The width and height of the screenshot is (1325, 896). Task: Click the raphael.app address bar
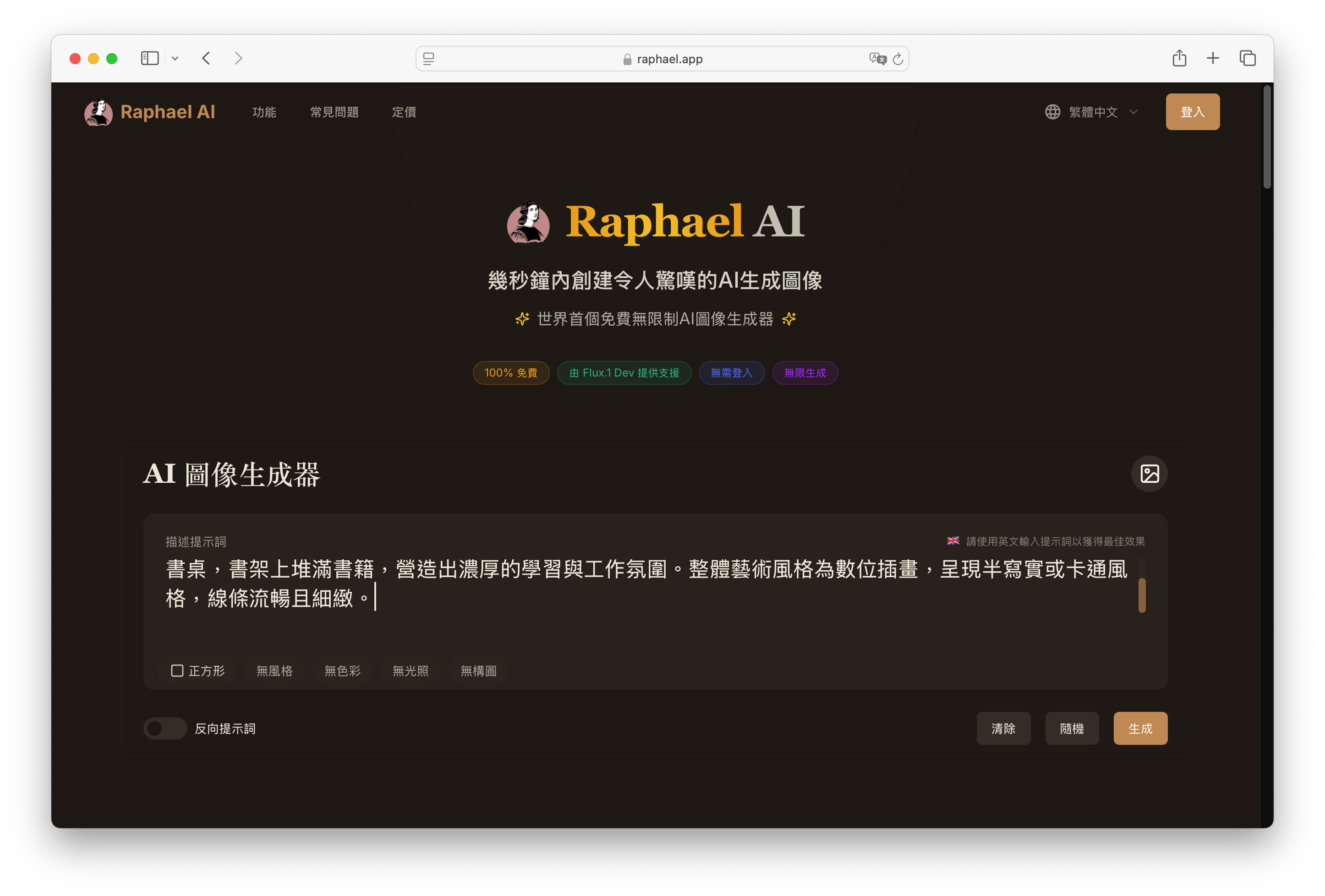click(662, 59)
